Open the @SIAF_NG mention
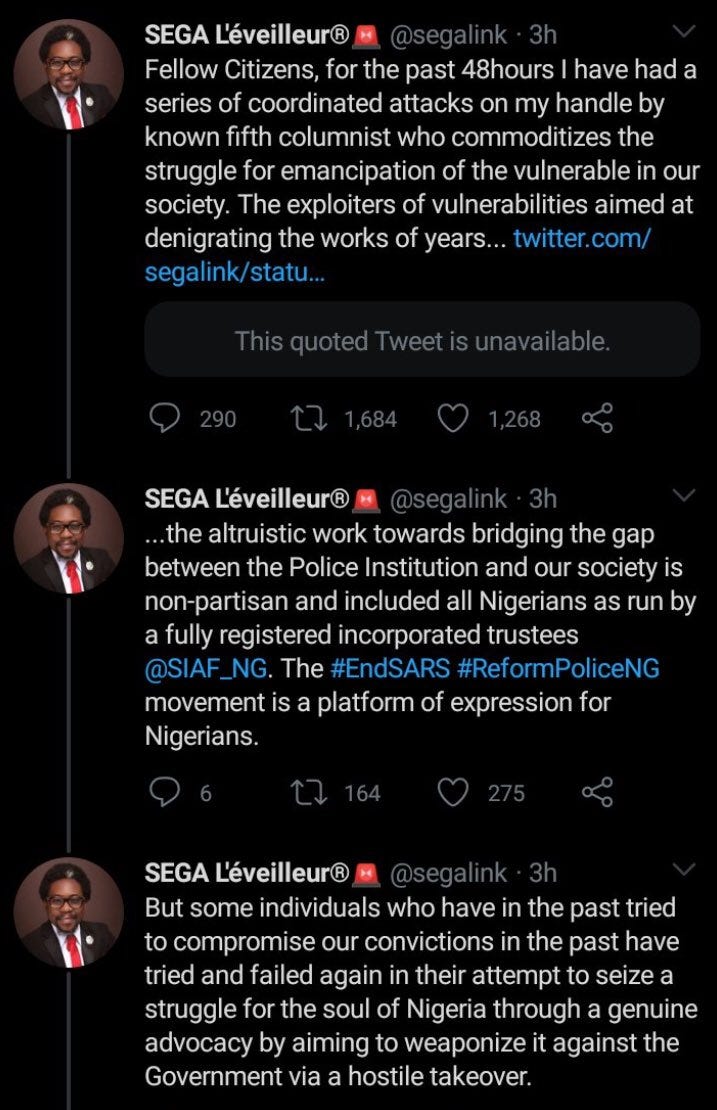 point(208,665)
